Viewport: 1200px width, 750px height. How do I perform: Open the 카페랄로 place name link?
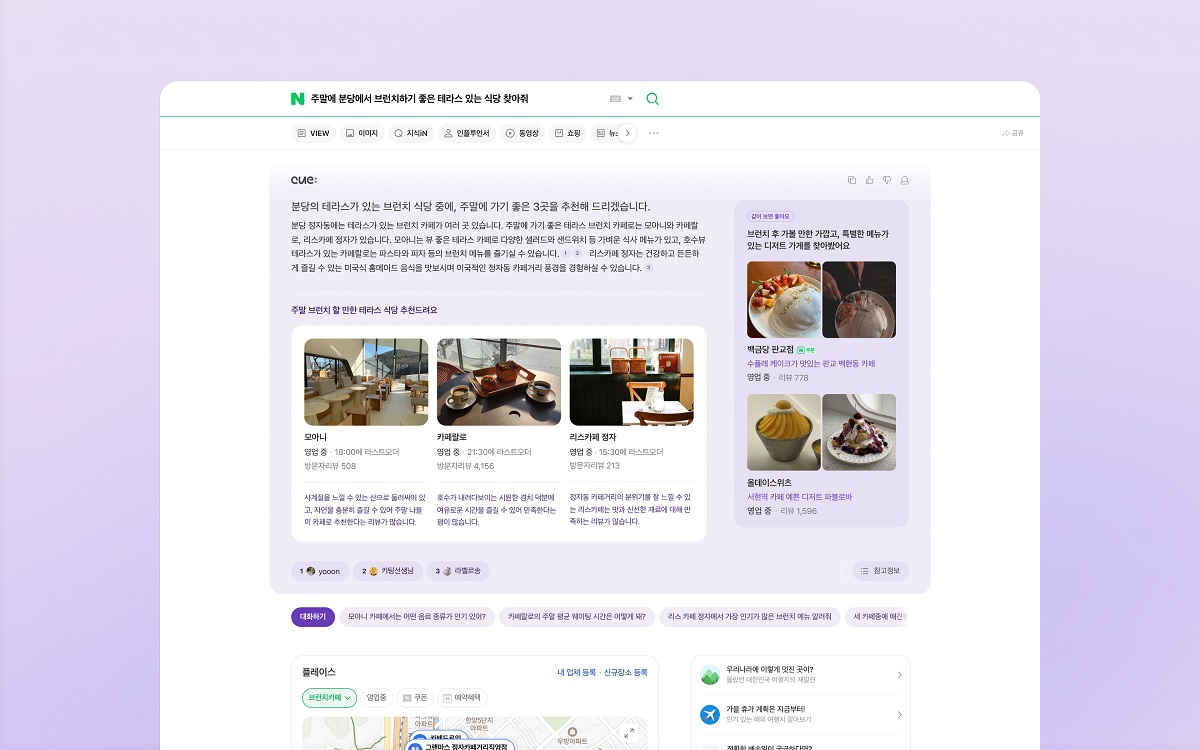(452, 437)
